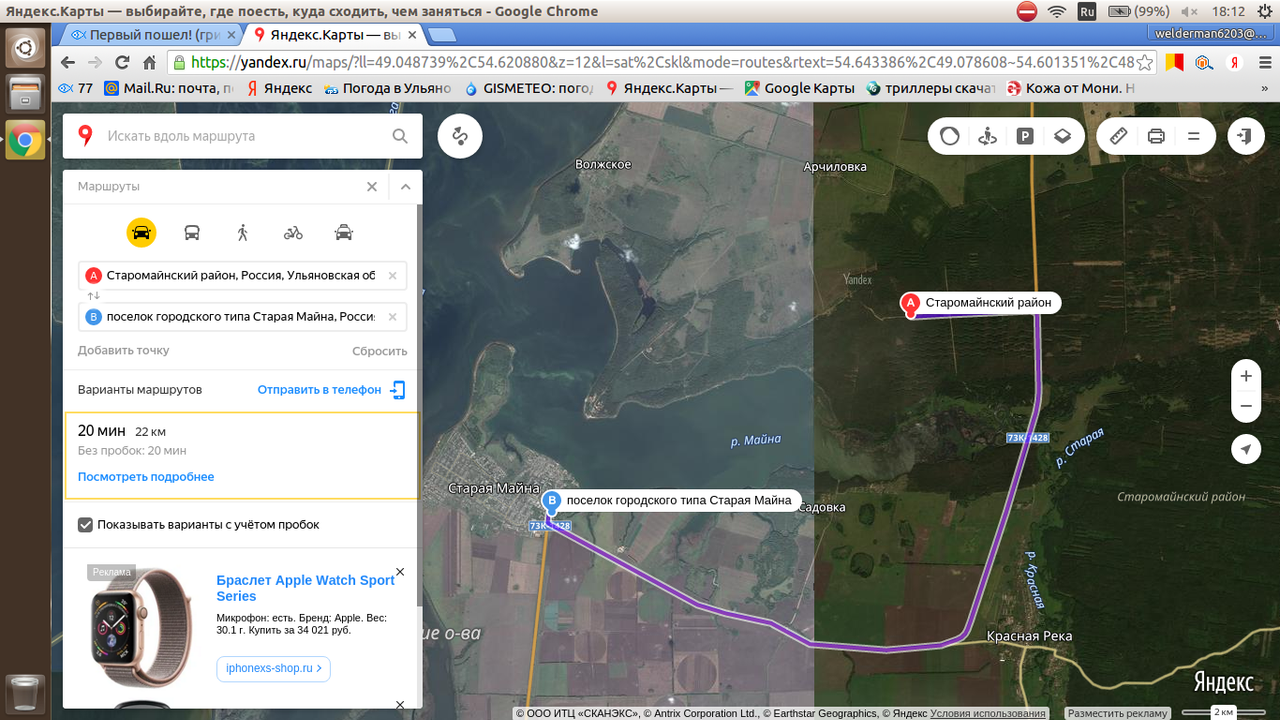This screenshot has height=720, width=1280.
Task: Open Files launcher icon in dock
Action: coord(25,94)
